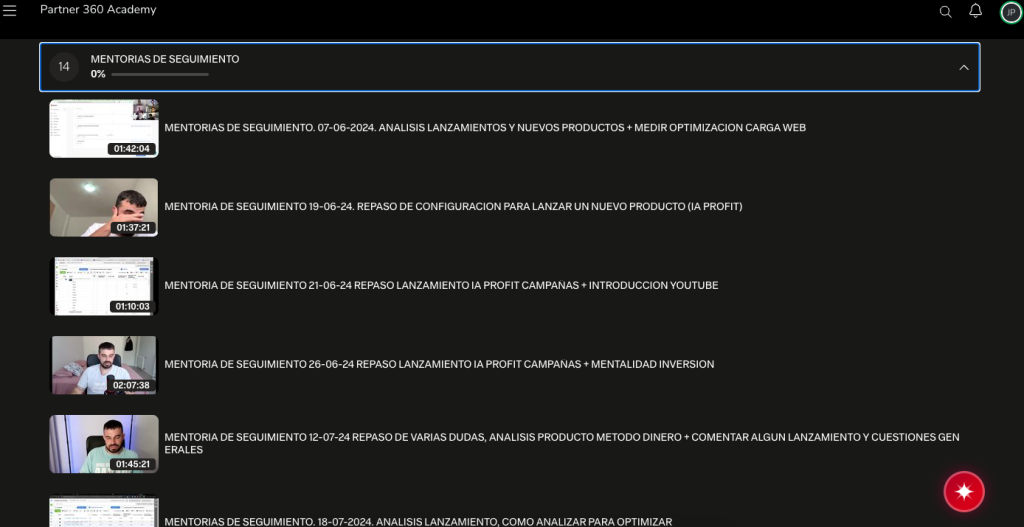Open the 19-06-24 IA Profit video thumbnail

click(104, 207)
